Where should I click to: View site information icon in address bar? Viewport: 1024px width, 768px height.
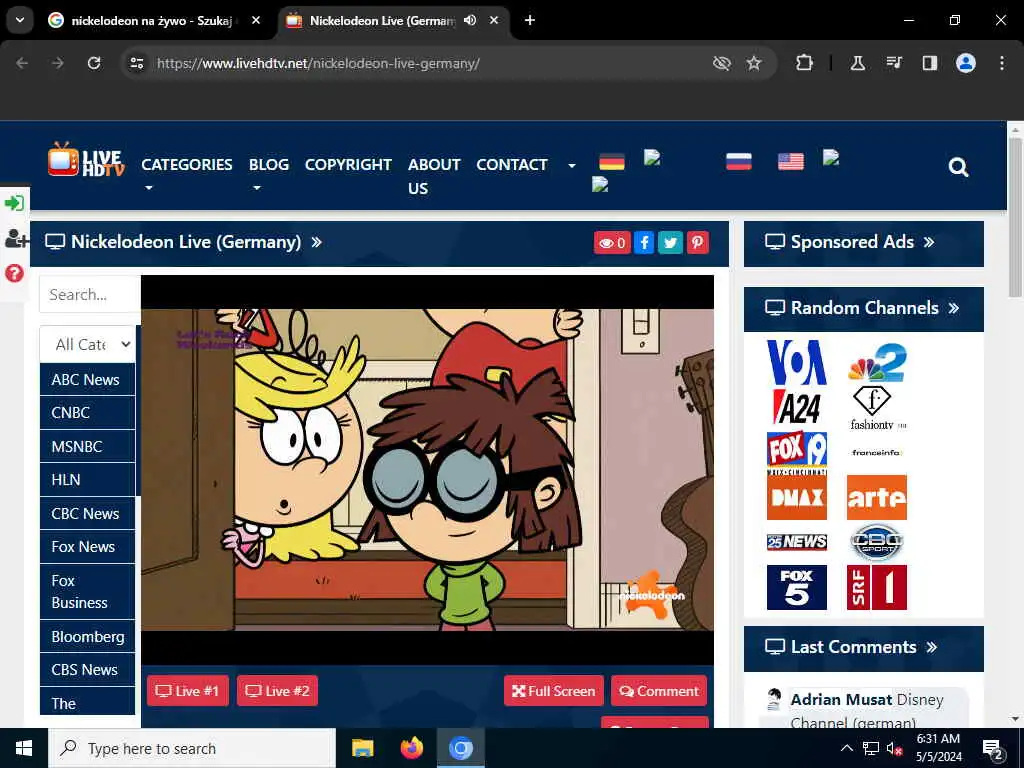click(x=136, y=63)
